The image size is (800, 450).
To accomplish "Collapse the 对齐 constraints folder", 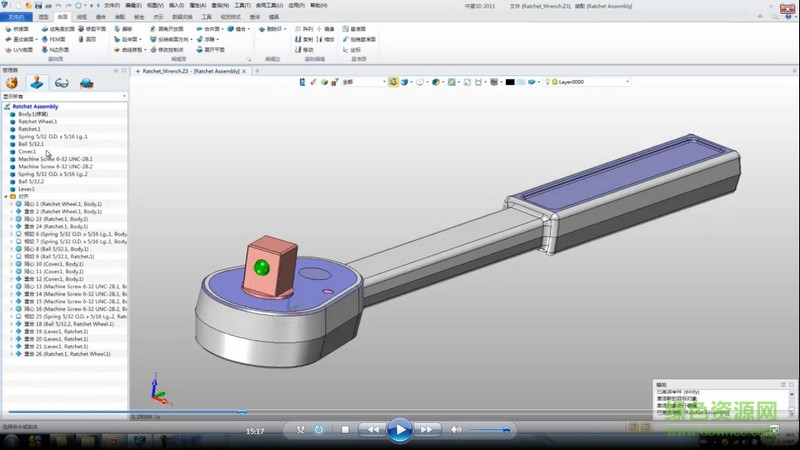I will point(5,196).
